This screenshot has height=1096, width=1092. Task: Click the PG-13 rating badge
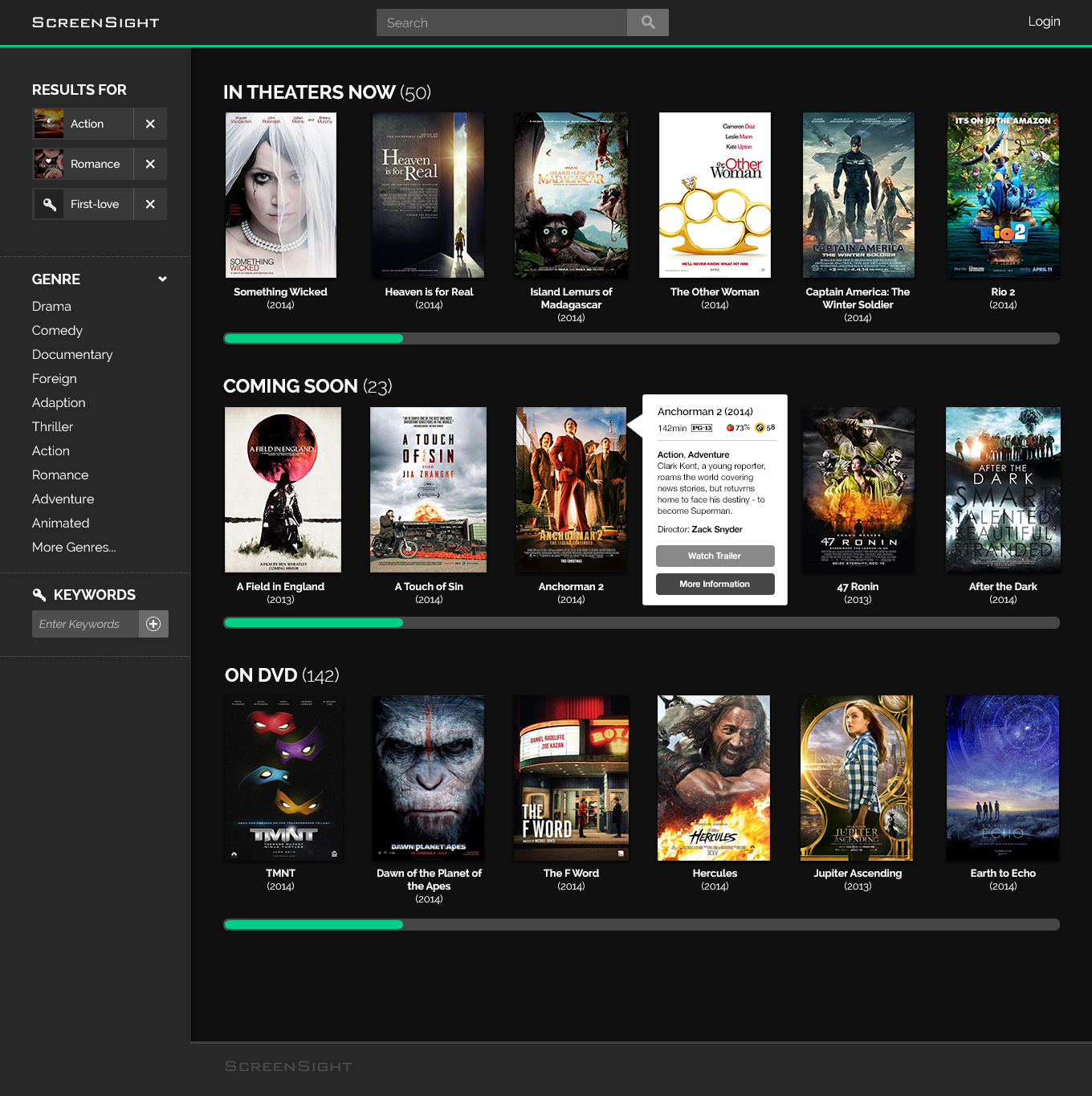click(702, 428)
